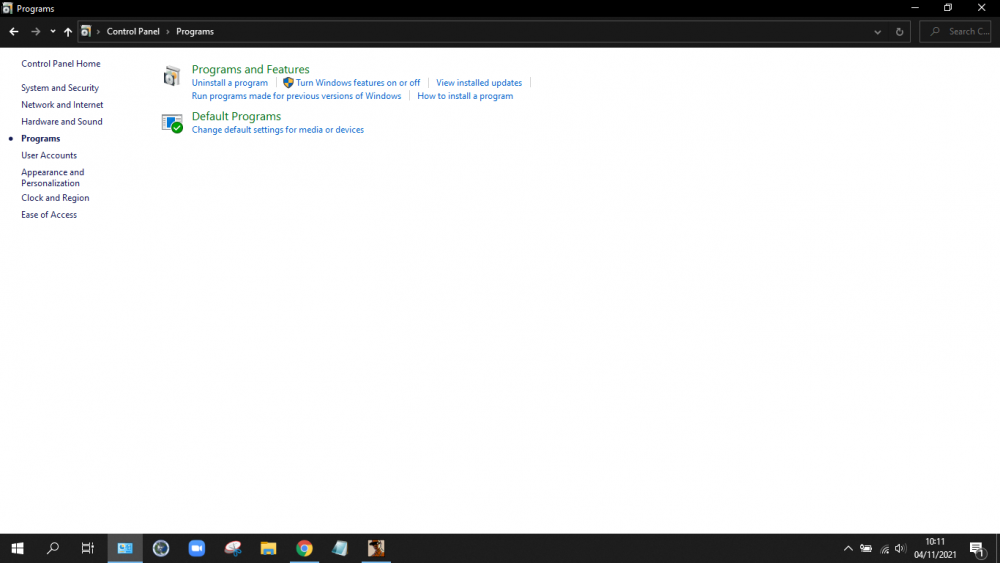Viewport: 1000px width, 563px height.
Task: Go back with the back arrow
Action: [14, 31]
